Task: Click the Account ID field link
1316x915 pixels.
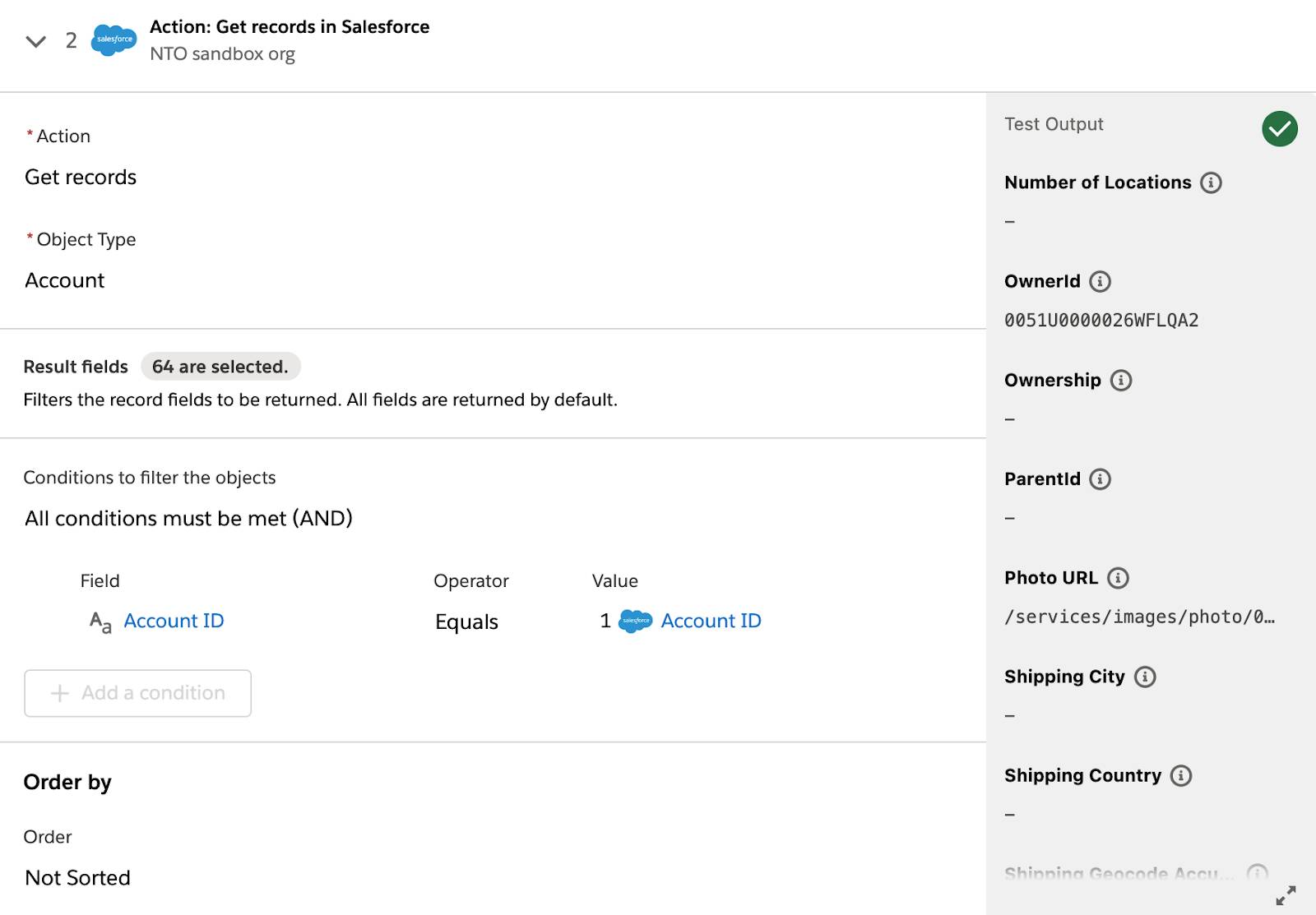Action: [x=174, y=621]
